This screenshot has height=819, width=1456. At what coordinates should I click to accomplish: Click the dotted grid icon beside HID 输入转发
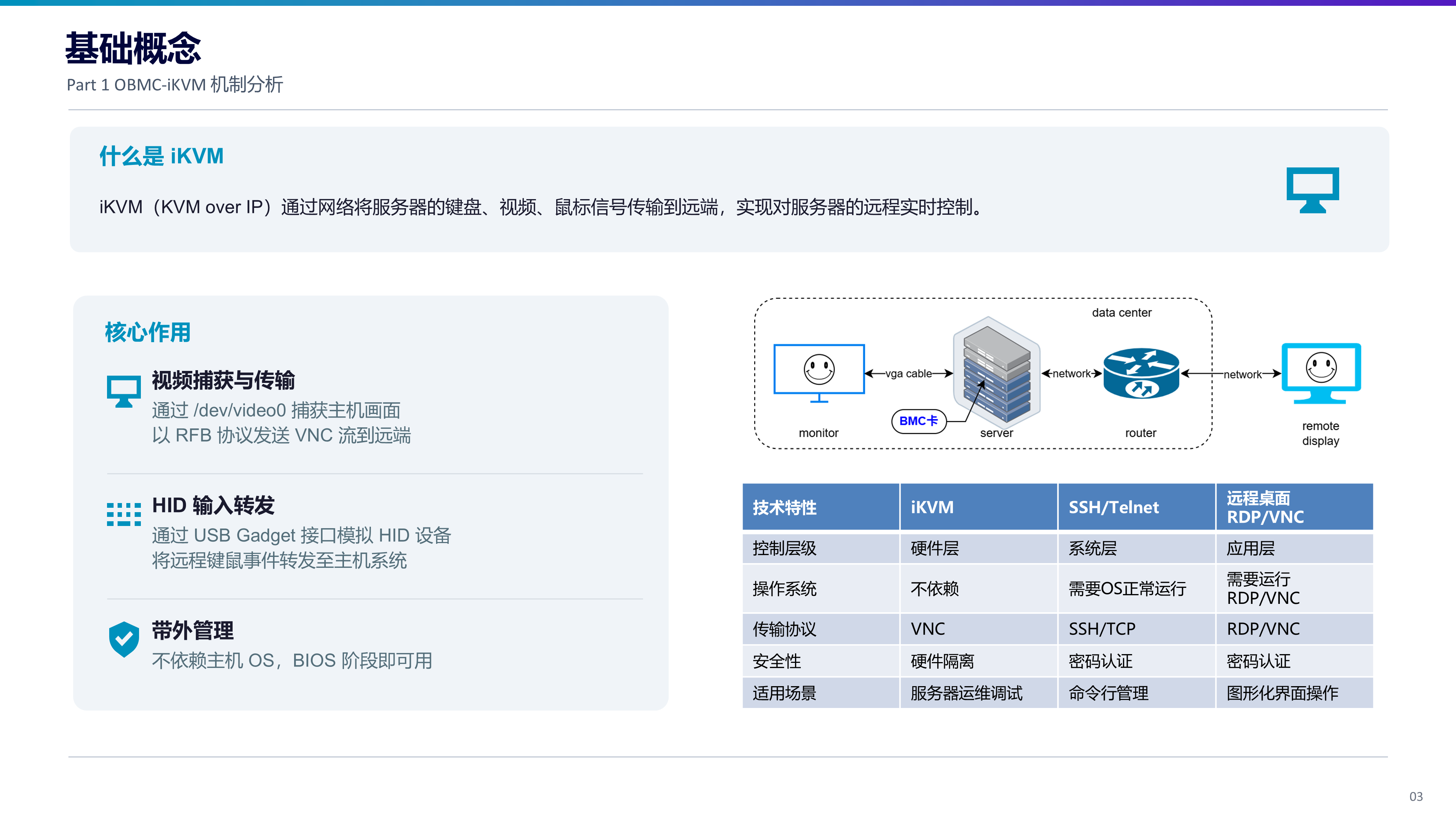(x=124, y=514)
